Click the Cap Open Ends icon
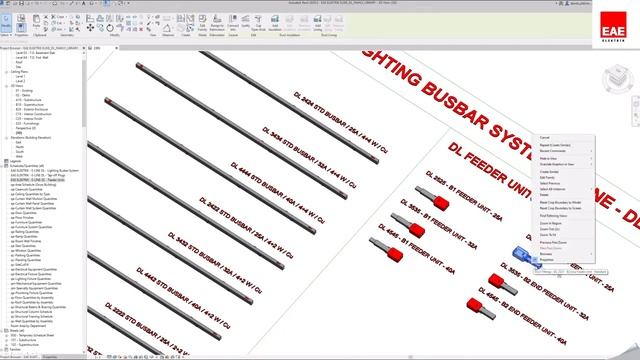This screenshot has height=360, width=640. (258, 23)
